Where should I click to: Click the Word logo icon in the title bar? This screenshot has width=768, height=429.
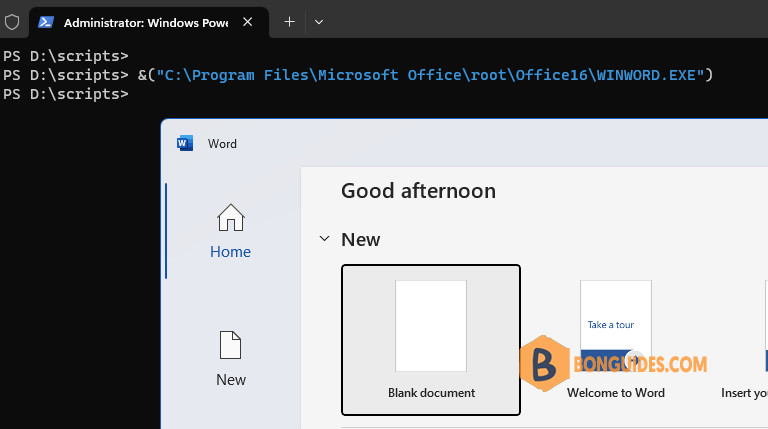(185, 143)
